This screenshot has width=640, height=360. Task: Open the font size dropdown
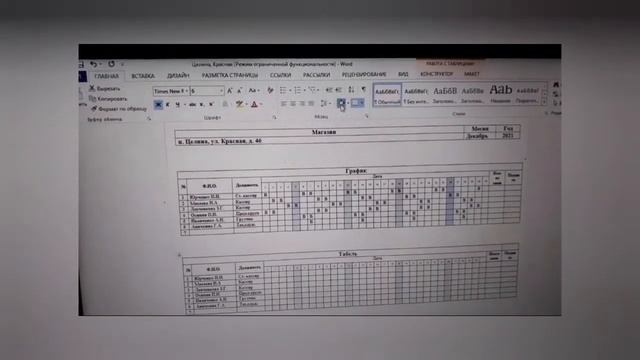(221, 91)
